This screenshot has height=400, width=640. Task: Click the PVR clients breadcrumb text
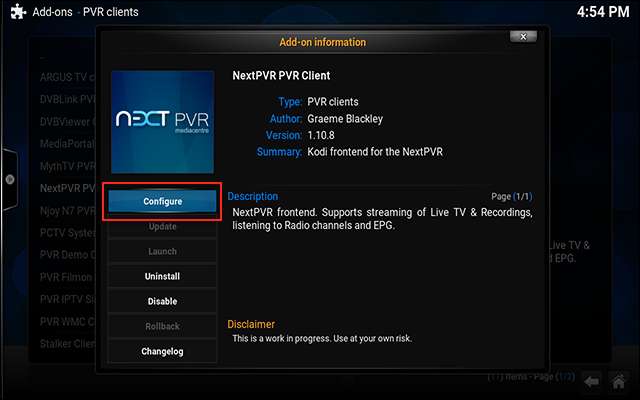click(x=111, y=12)
